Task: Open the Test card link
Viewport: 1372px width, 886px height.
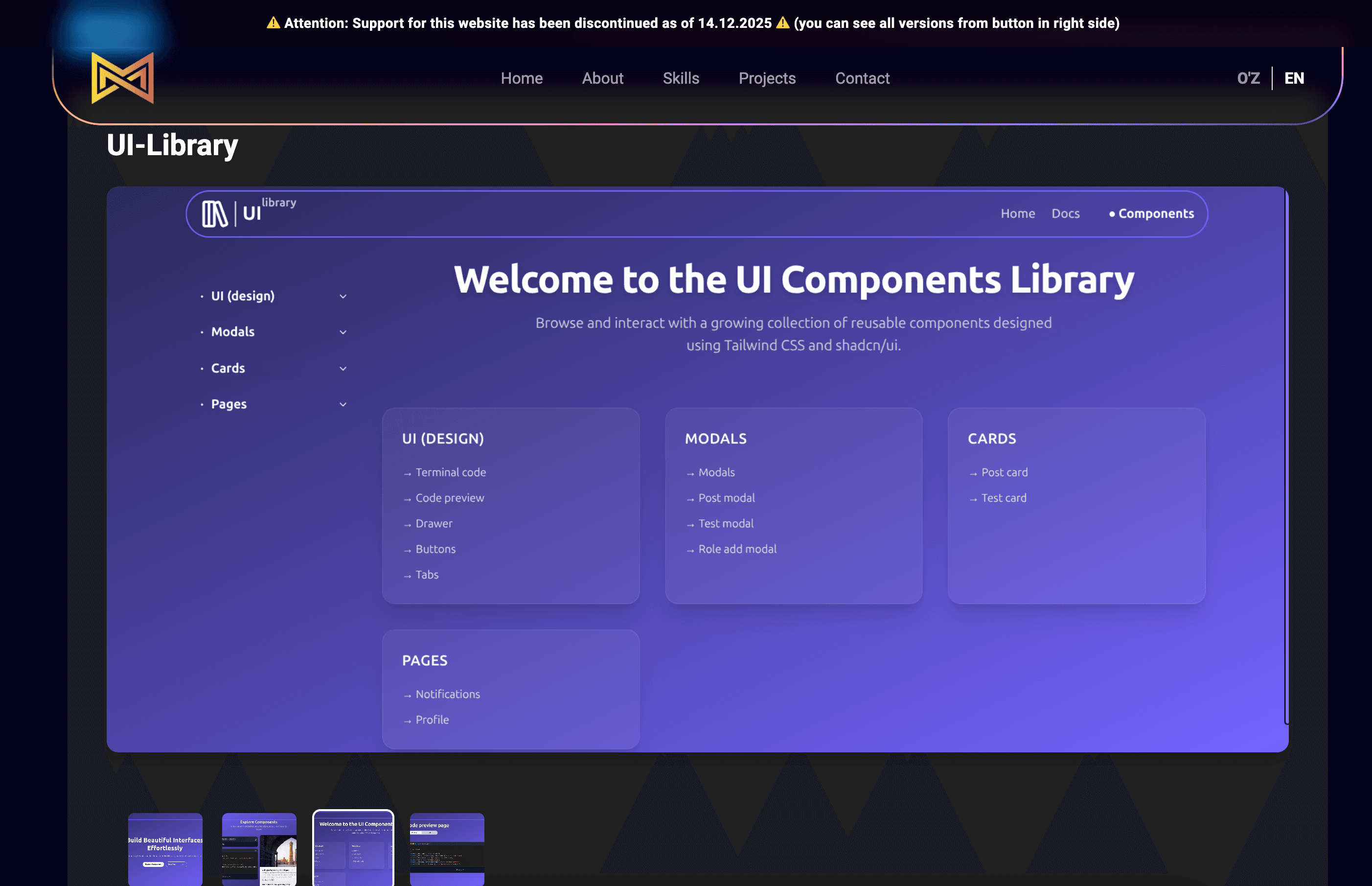Action: (x=1004, y=498)
